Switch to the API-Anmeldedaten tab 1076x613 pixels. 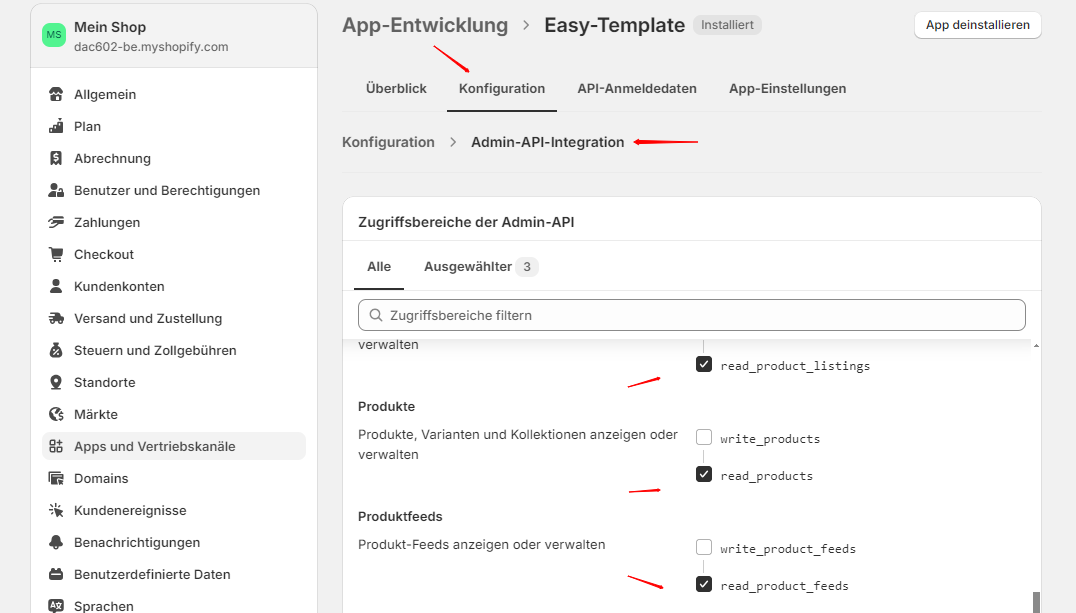pyautogui.click(x=637, y=89)
